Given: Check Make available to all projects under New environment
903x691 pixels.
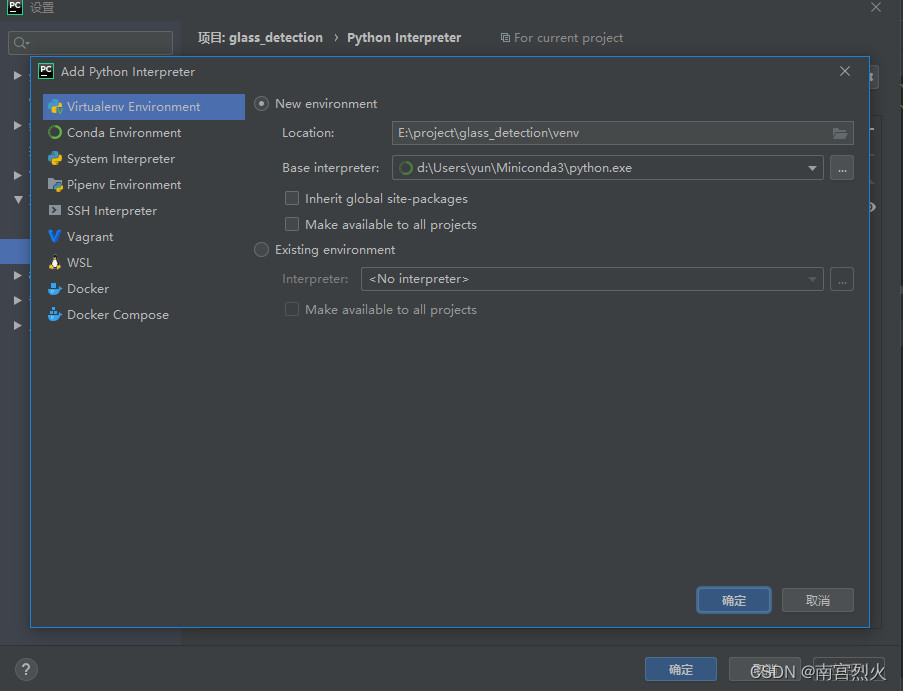Looking at the screenshot, I should coord(292,224).
